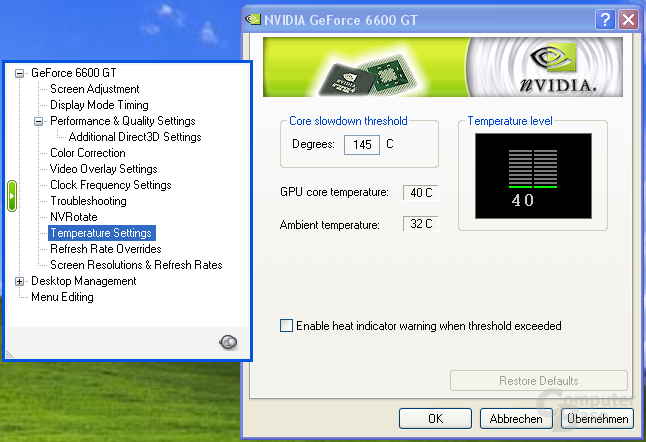The image size is (646, 442).
Task: Open Screen Adjustment page
Action: pyautogui.click(x=95, y=89)
